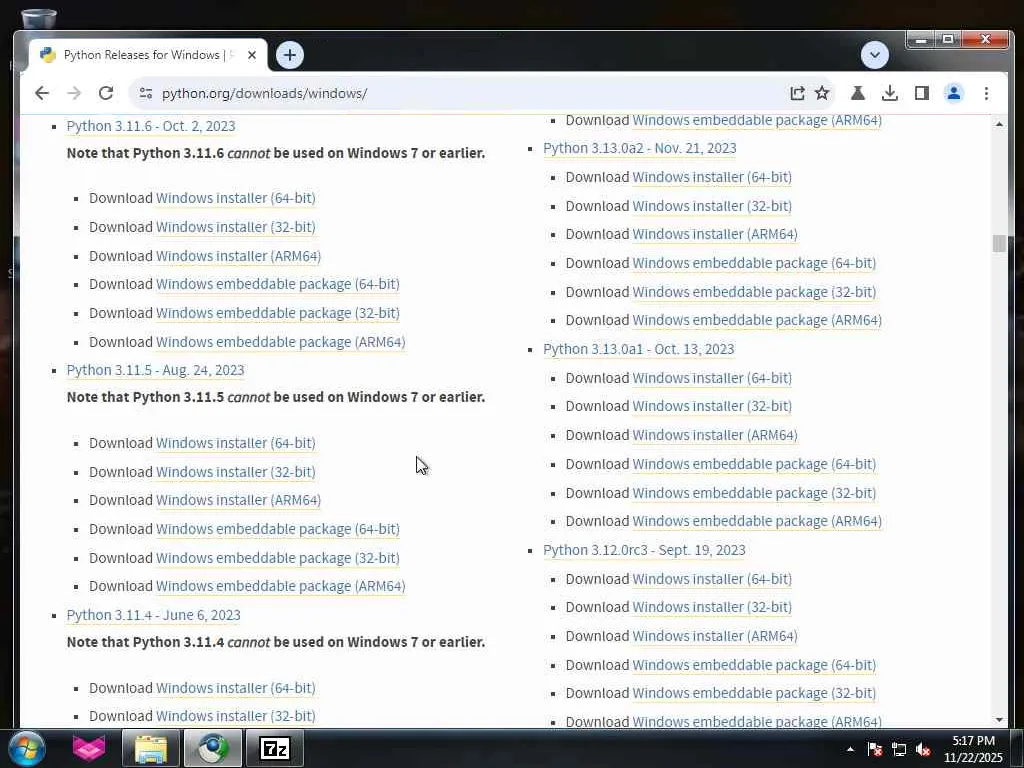This screenshot has height=768, width=1024.
Task: Open Python 3.11.6 - Oct. 2, 2023 release link
Action: pos(151,126)
